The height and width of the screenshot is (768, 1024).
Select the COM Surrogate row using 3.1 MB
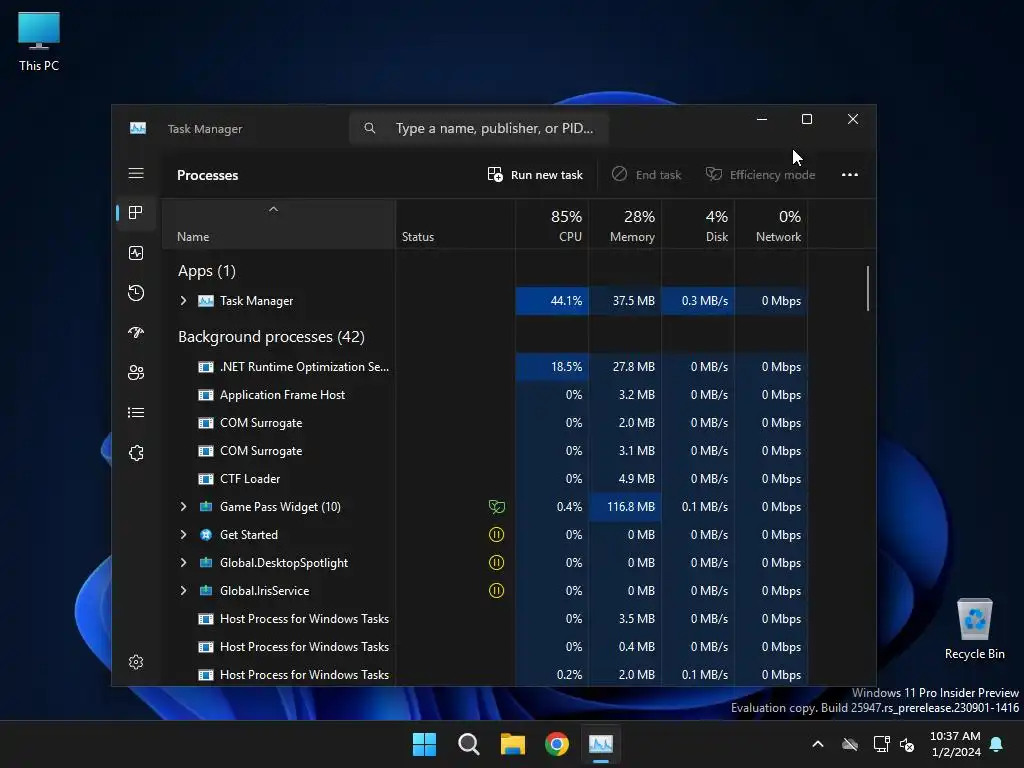(485, 451)
